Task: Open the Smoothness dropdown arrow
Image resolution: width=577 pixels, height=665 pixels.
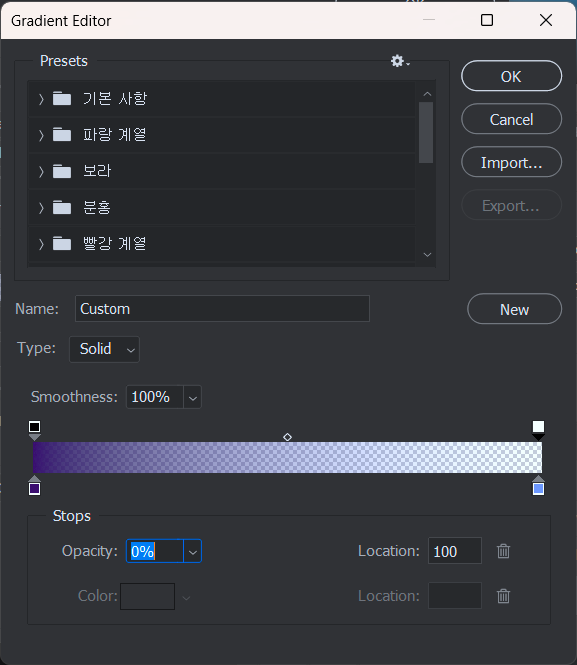Action: click(192, 397)
